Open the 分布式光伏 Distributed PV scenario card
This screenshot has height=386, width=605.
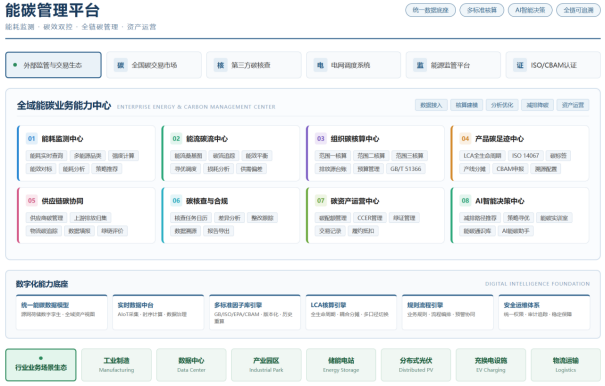(416, 365)
